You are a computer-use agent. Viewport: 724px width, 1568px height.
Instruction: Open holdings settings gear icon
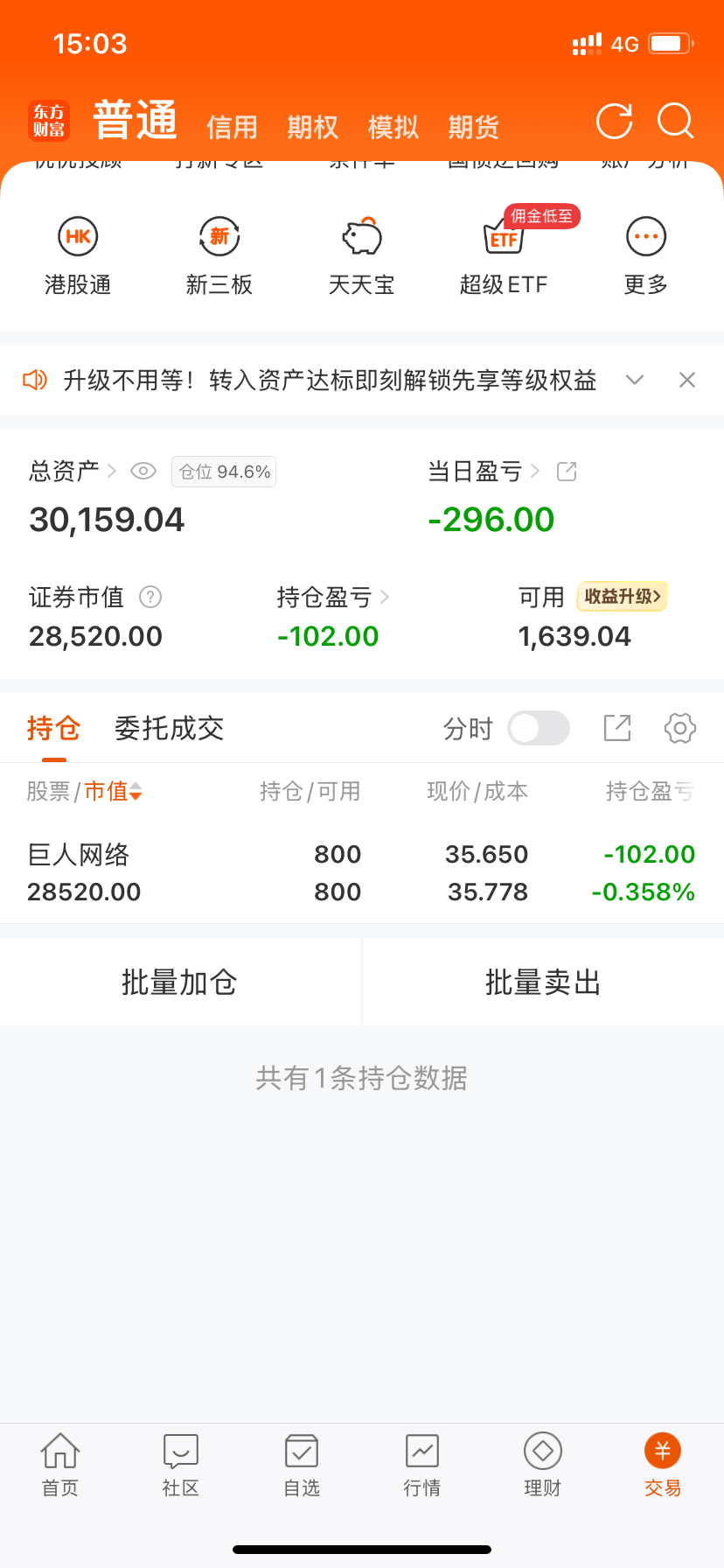[679, 728]
